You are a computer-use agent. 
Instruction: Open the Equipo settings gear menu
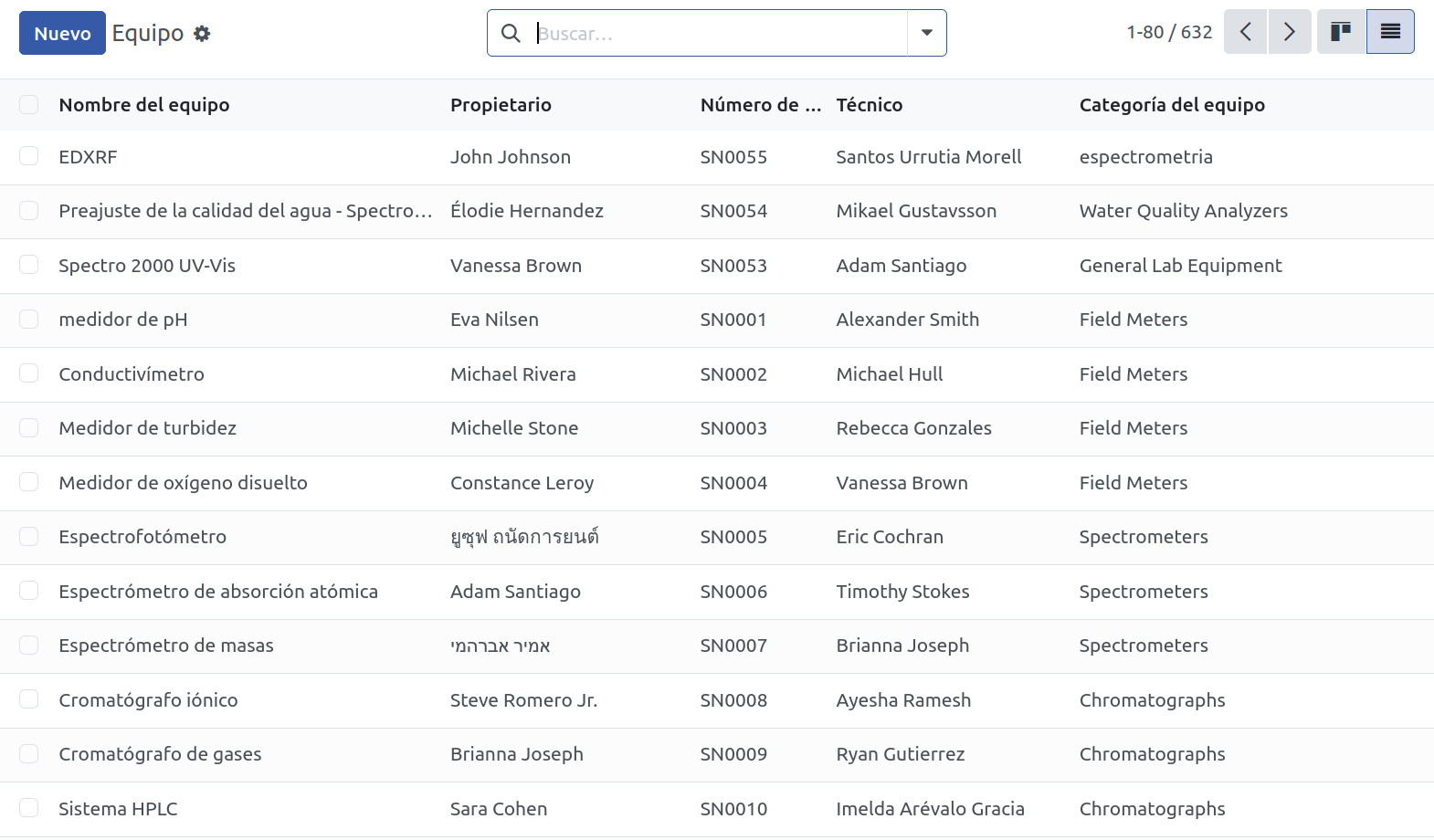[x=202, y=34]
